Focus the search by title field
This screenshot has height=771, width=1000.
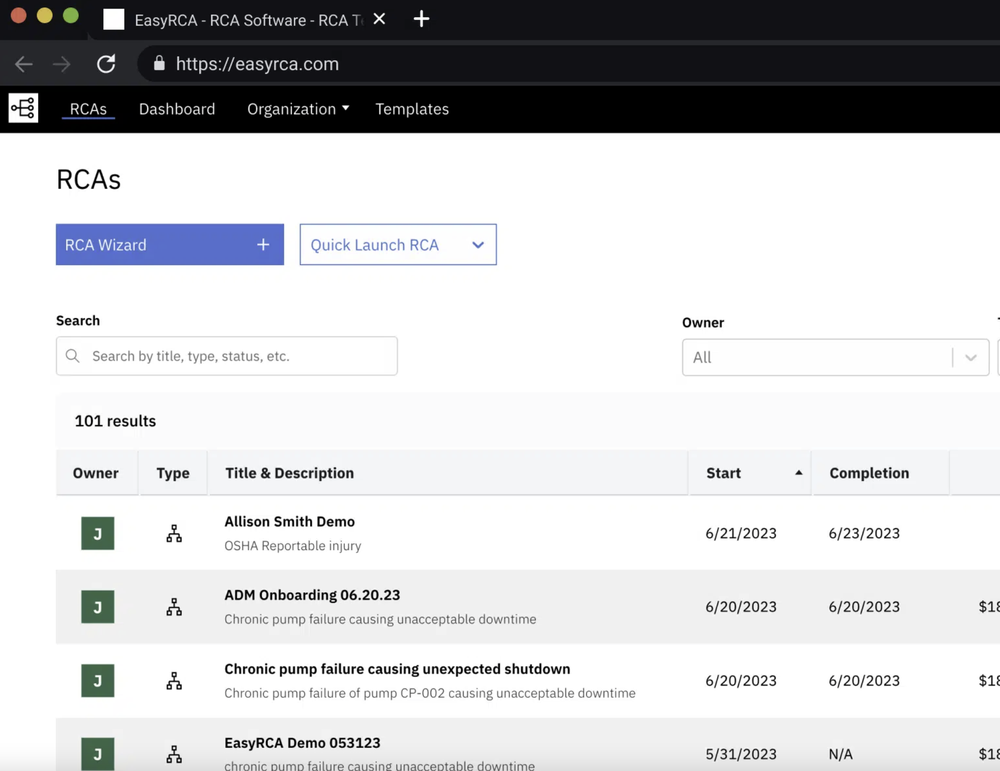pos(226,356)
